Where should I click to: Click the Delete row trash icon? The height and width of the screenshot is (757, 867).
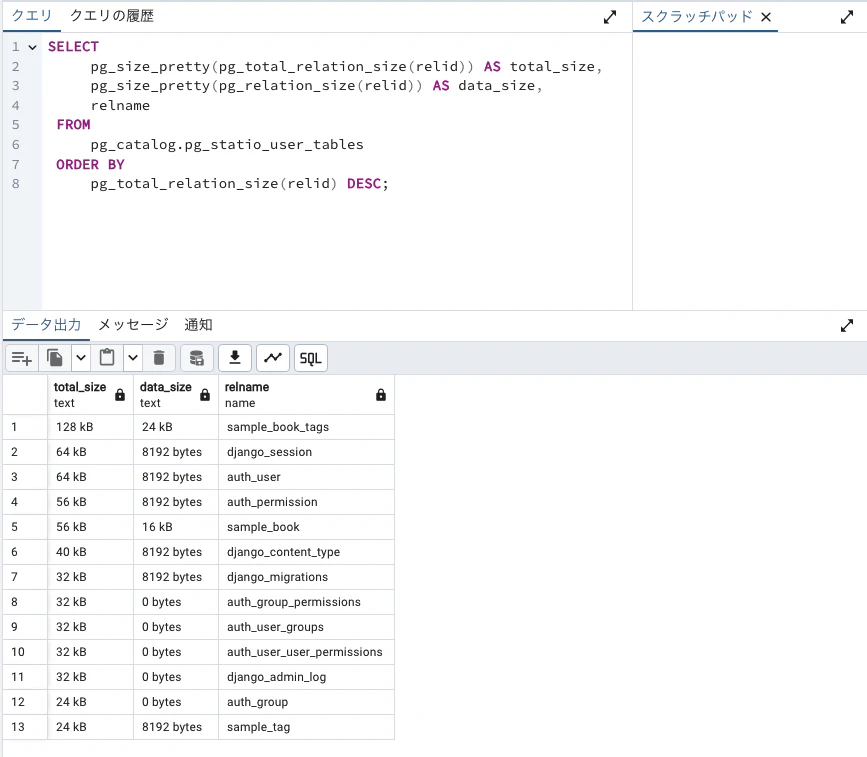159,358
